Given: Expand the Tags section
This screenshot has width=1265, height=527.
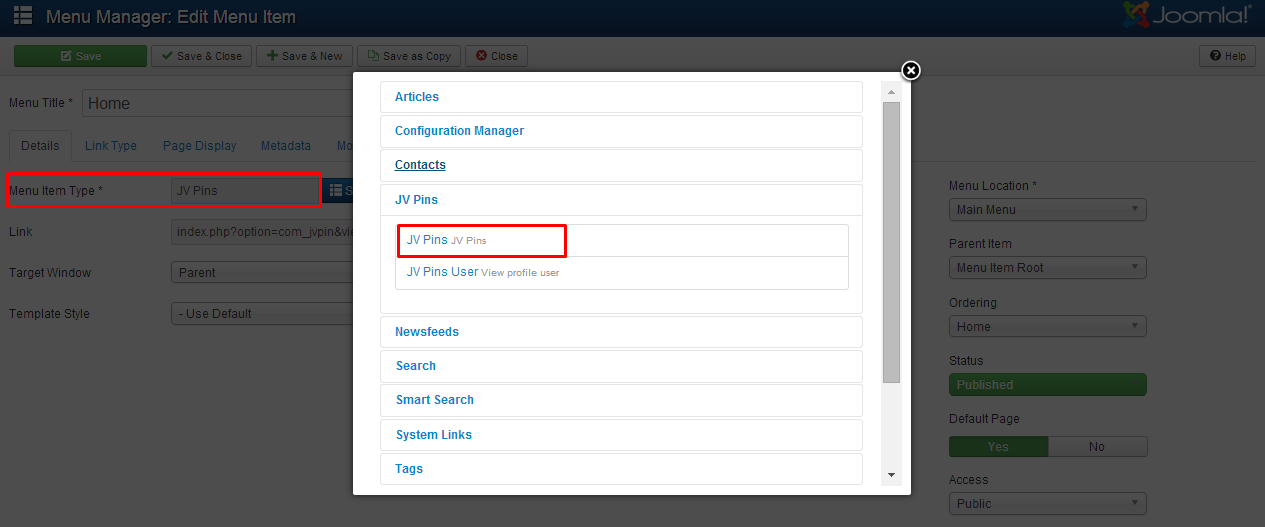Looking at the screenshot, I should (621, 469).
